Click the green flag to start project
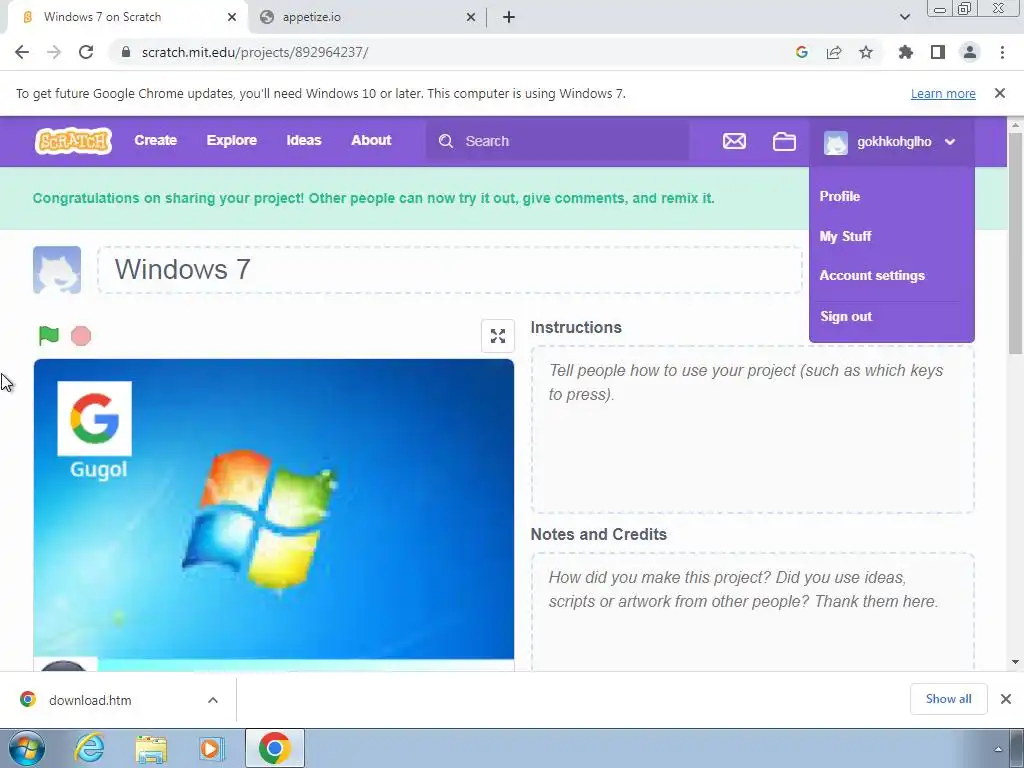 coord(49,336)
